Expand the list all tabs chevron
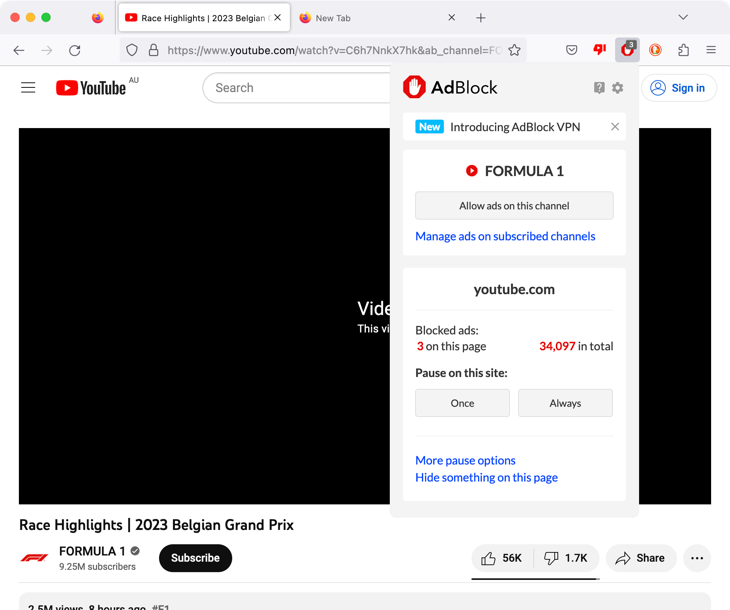 [683, 18]
